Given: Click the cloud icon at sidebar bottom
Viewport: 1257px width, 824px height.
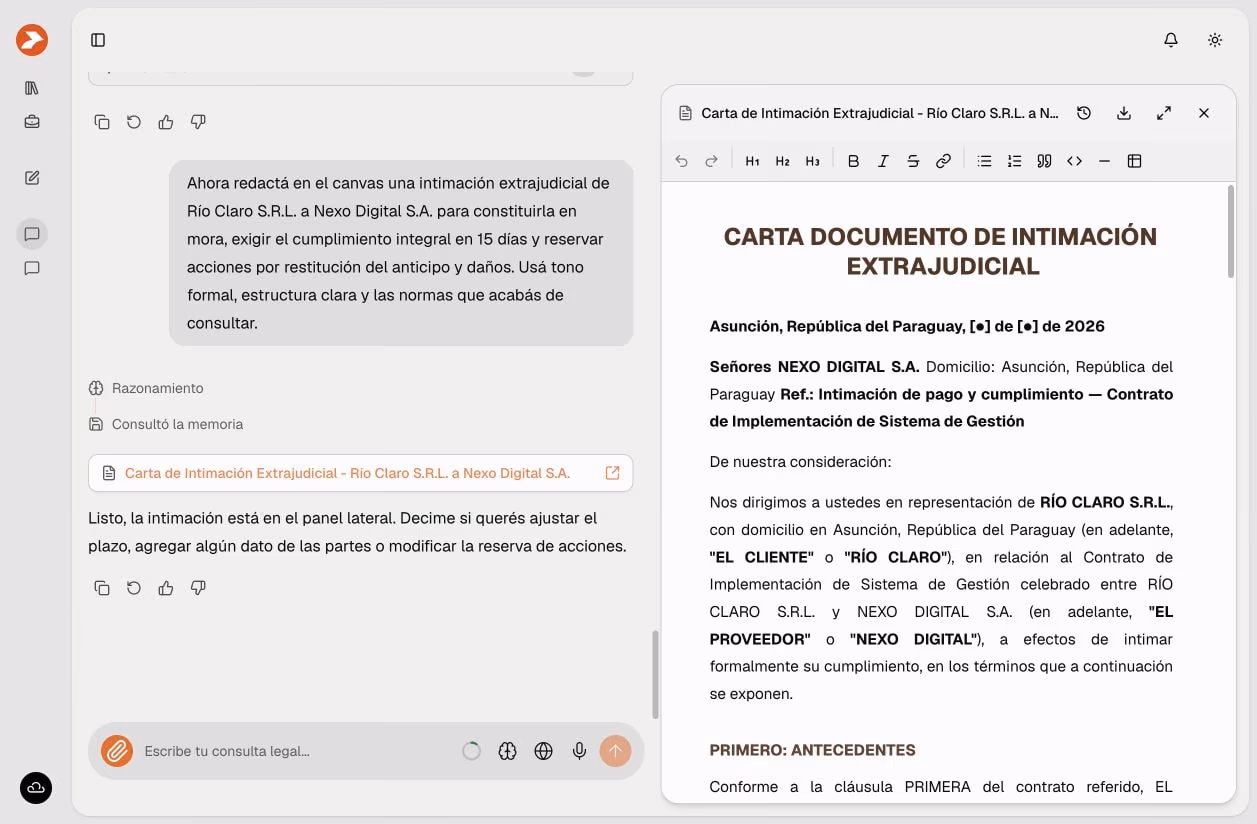Looking at the screenshot, I should tap(36, 788).
